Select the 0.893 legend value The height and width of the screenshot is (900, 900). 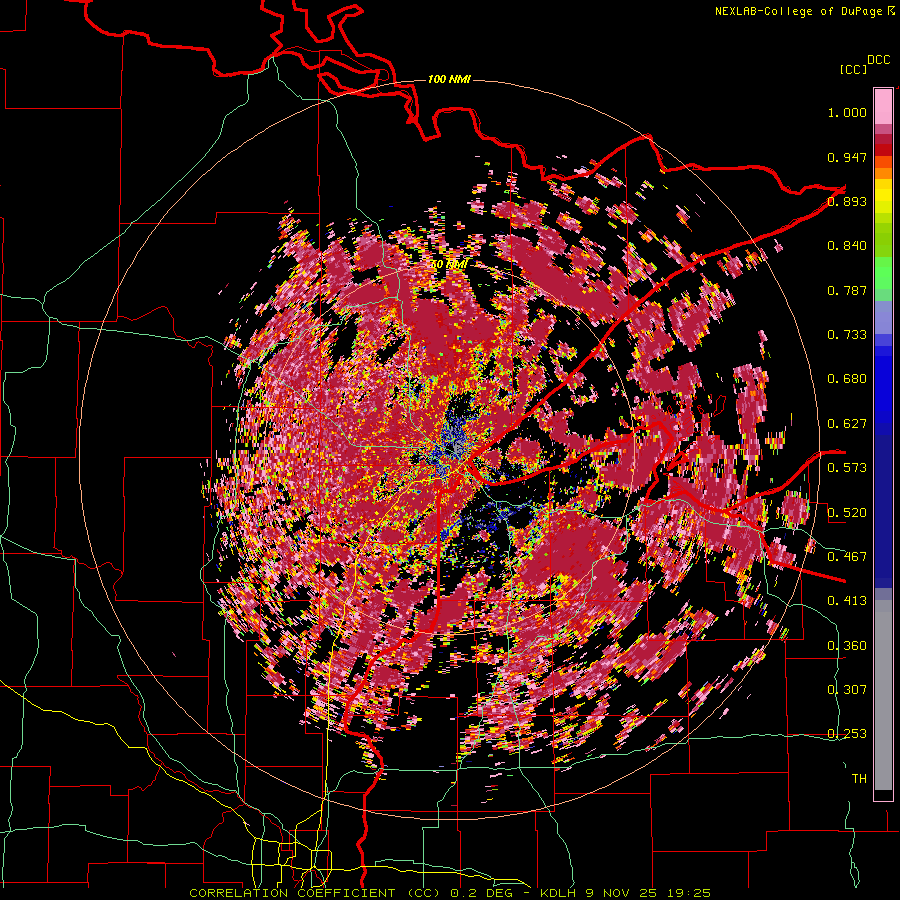click(x=847, y=201)
